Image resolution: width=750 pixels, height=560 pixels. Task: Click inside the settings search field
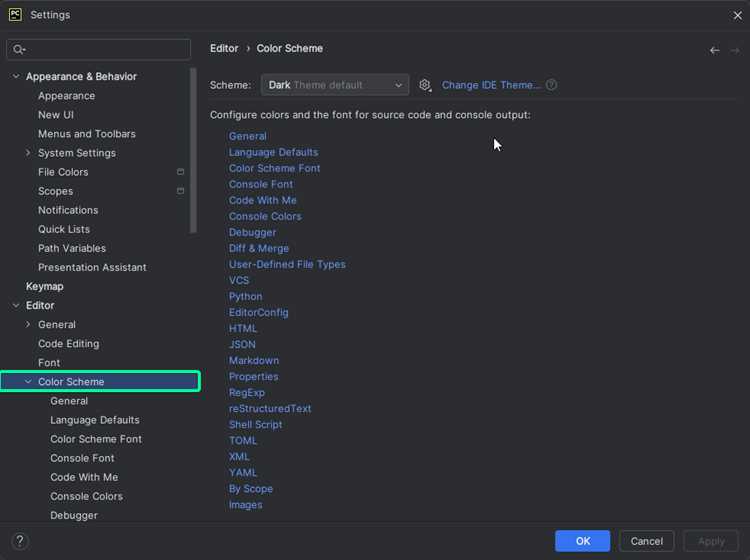(x=99, y=49)
